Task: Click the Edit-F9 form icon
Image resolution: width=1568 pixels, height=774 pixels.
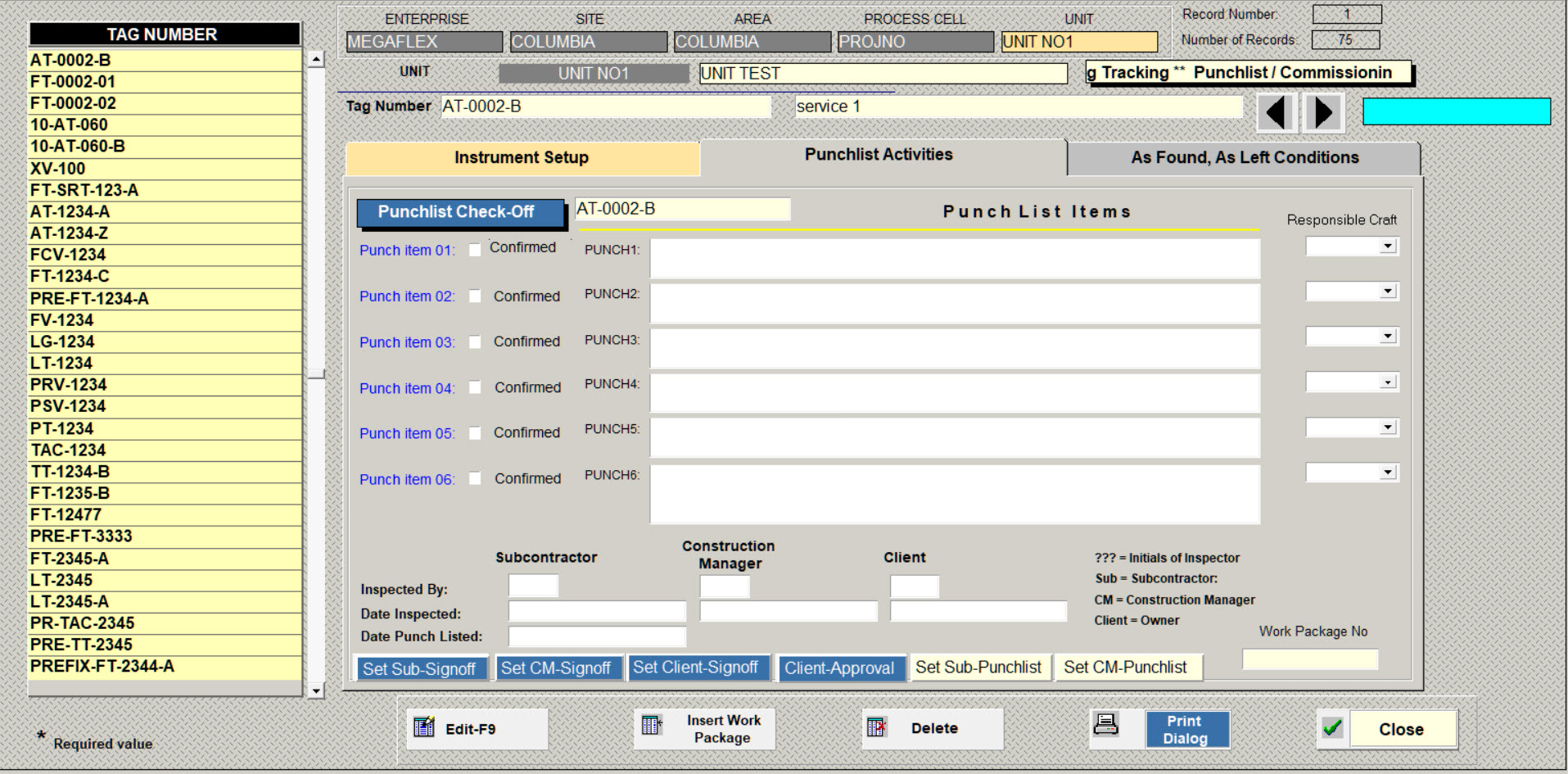Action: coord(424,727)
